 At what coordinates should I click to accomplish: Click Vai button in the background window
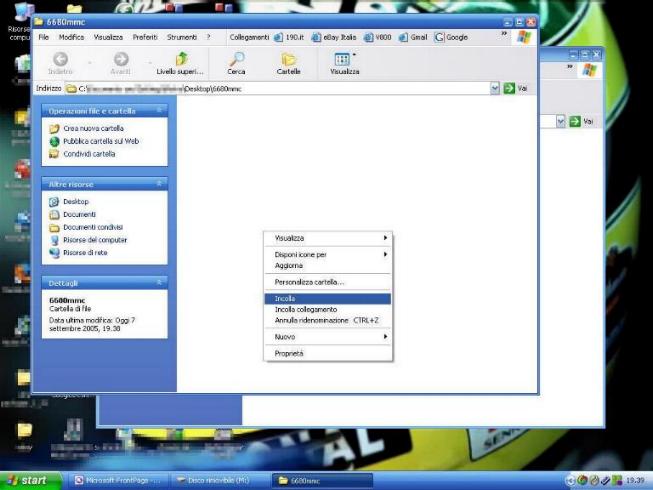click(581, 121)
